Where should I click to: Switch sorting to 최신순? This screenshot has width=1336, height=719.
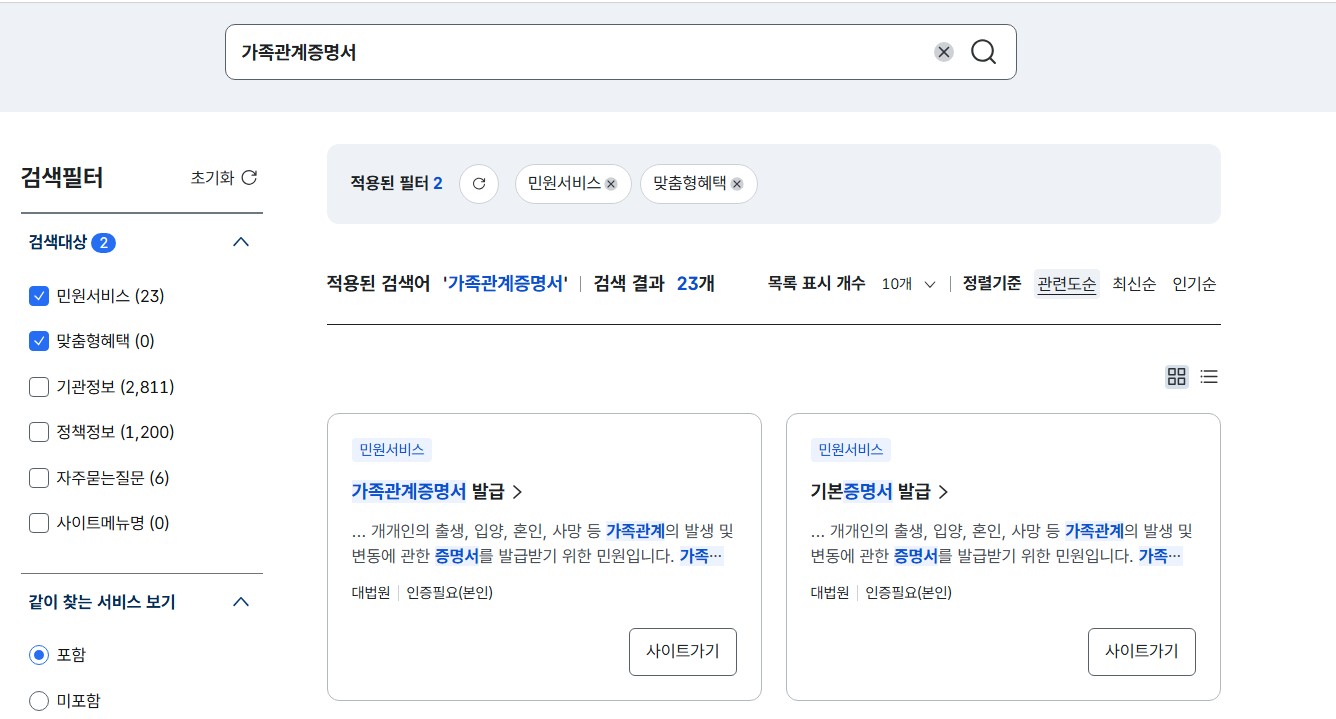click(1134, 284)
